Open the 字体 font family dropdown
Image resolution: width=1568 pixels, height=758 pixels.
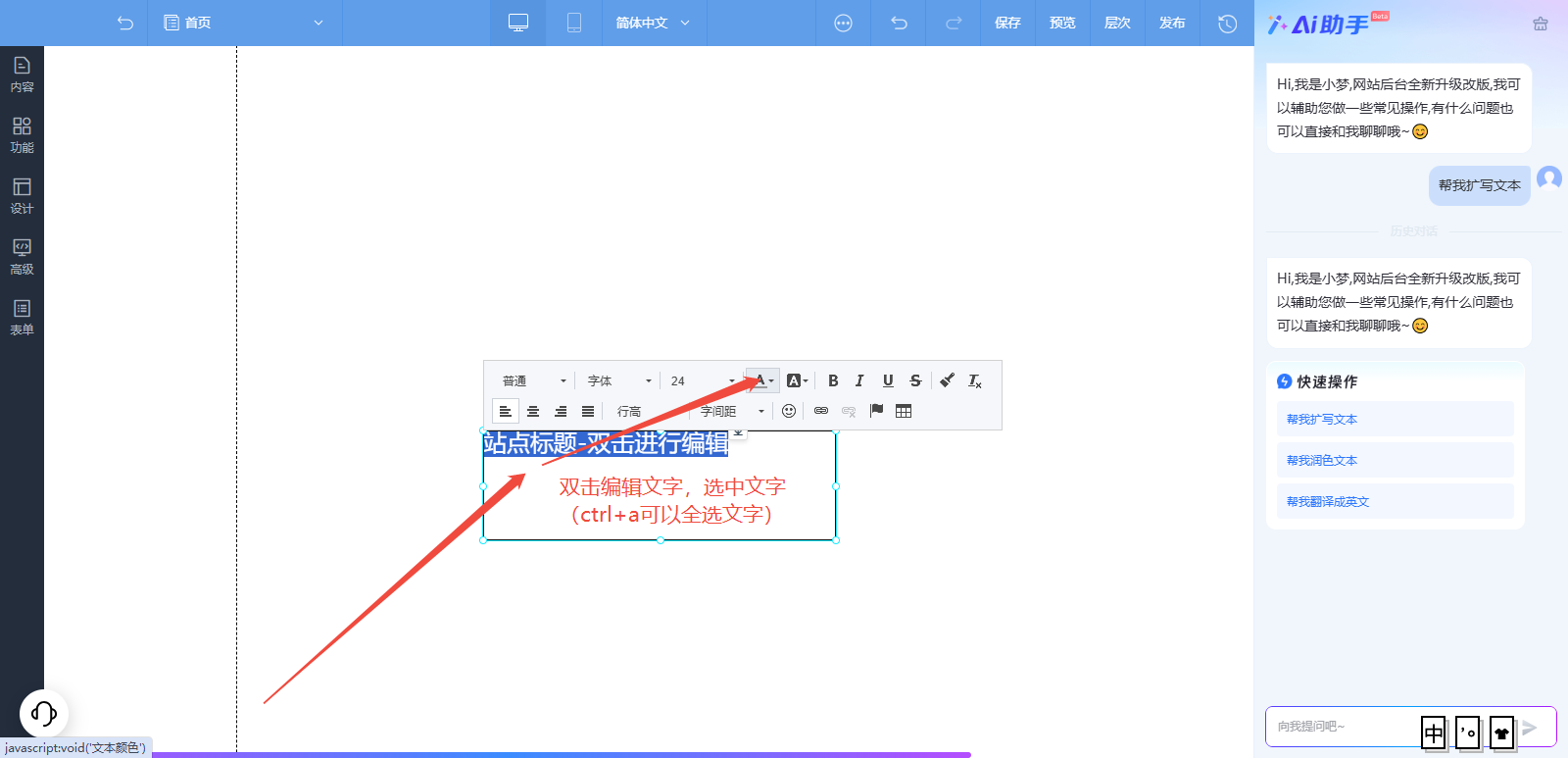tap(618, 380)
